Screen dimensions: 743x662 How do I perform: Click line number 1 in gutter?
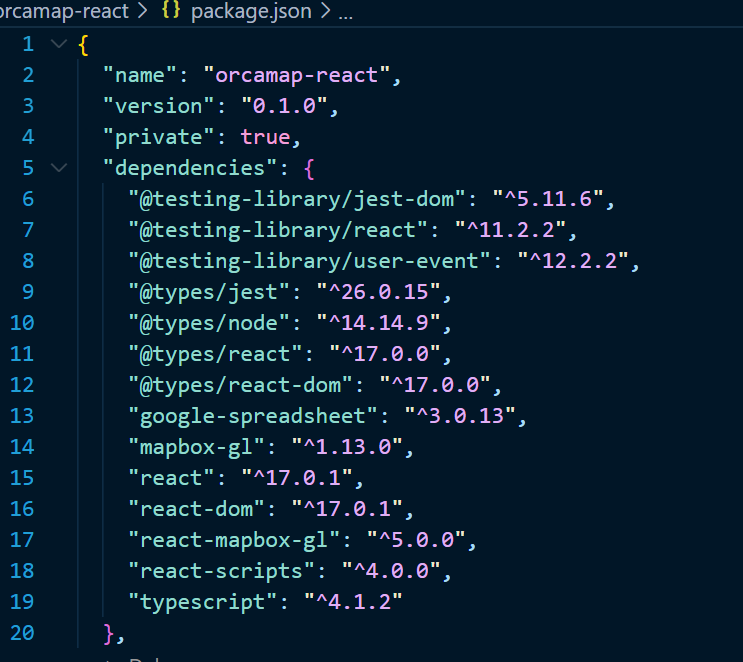coord(28,44)
